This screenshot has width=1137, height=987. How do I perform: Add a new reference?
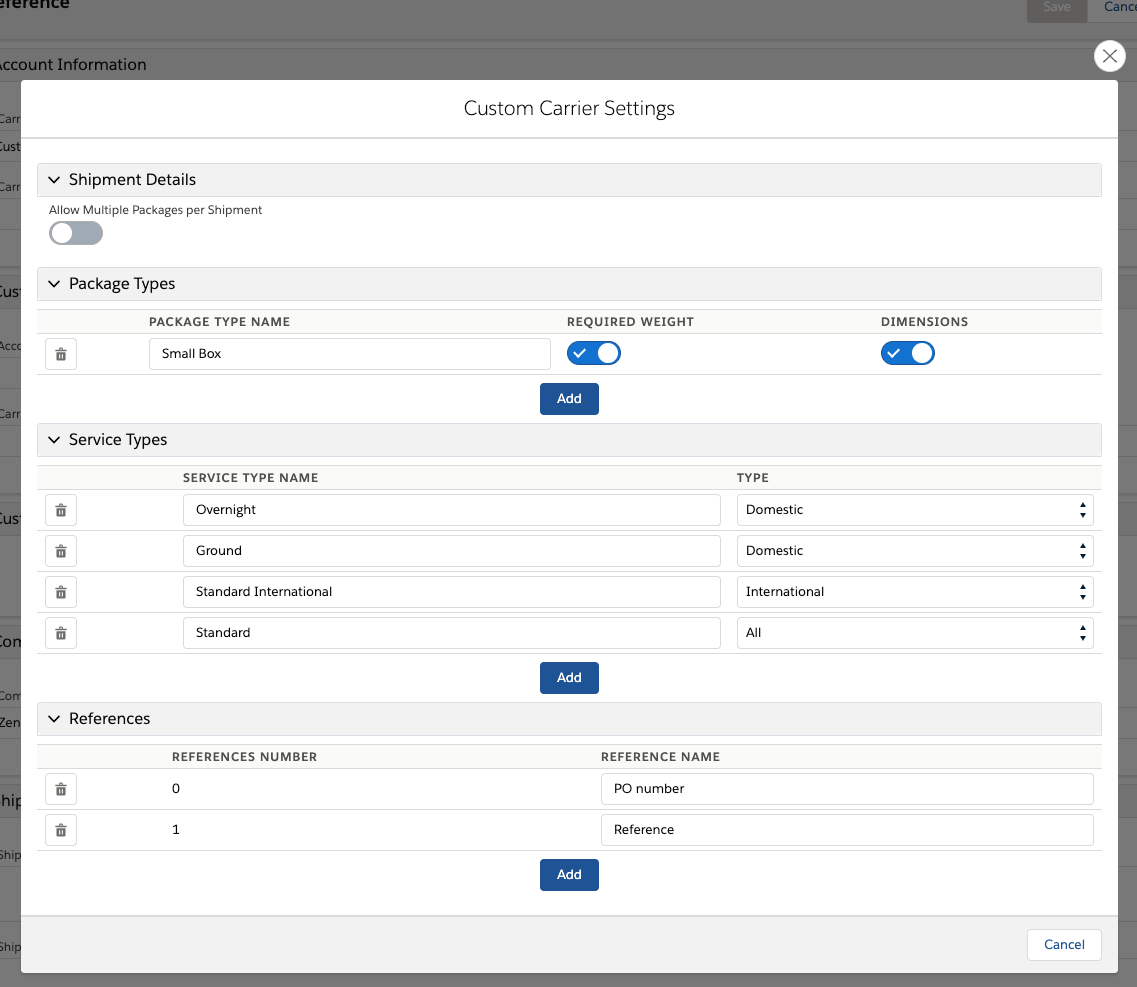[x=569, y=875]
